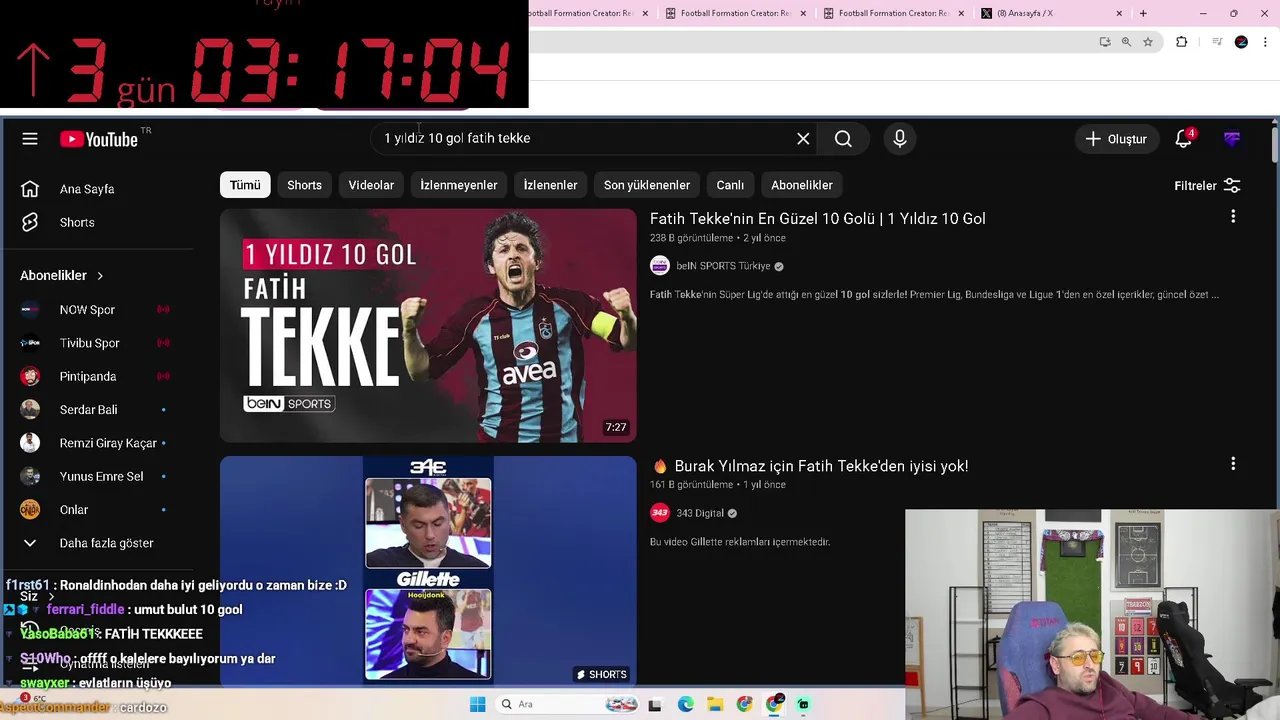
Task: Open the Filtreler menu
Action: tap(1207, 186)
